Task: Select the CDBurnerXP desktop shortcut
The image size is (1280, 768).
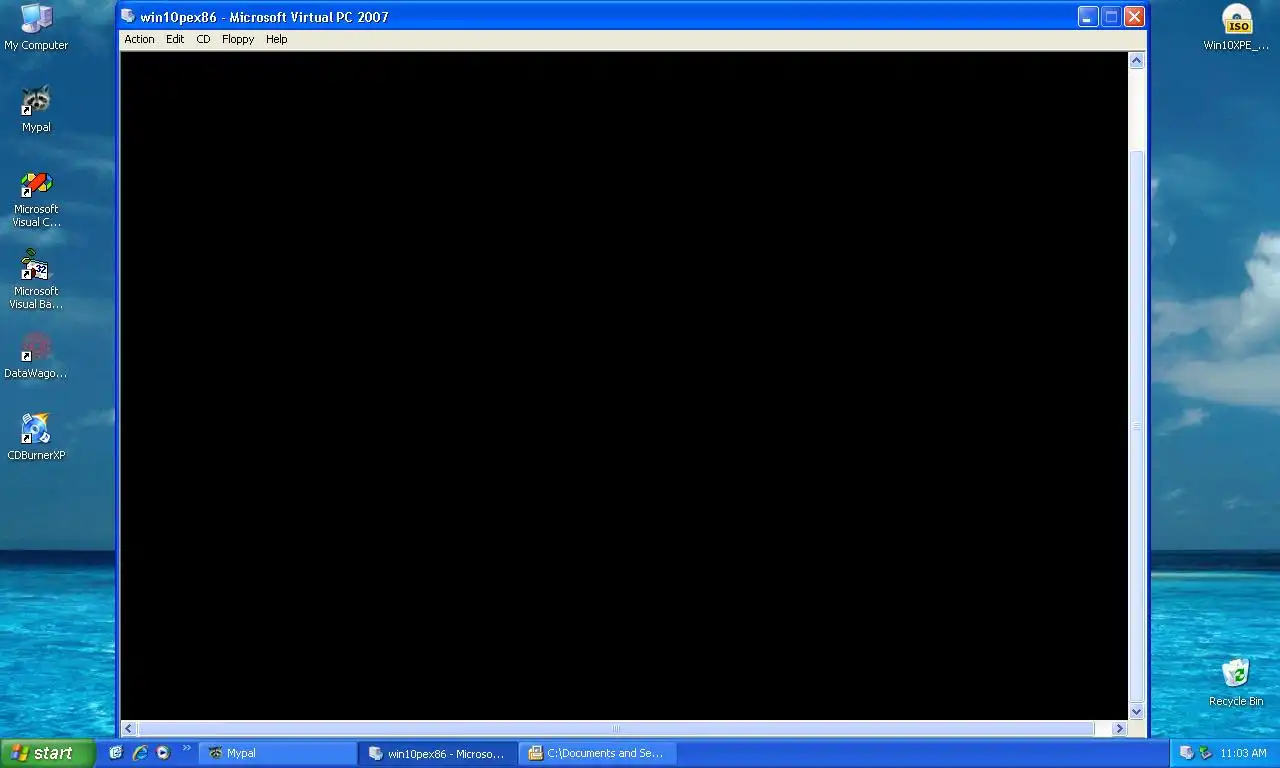Action: 36,437
